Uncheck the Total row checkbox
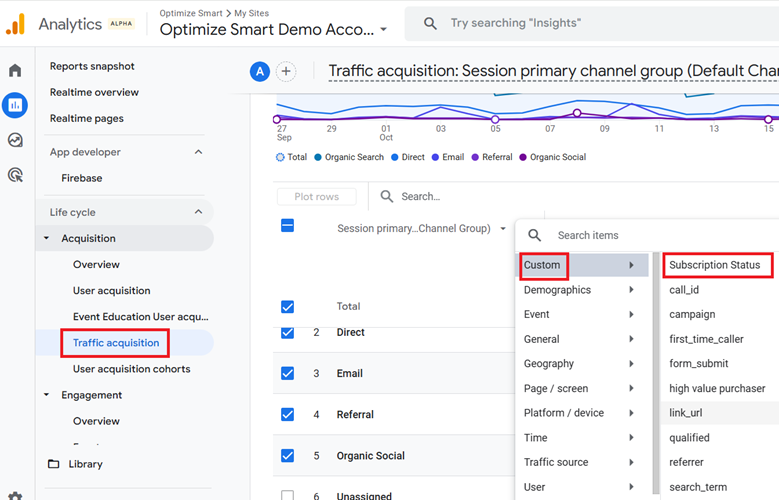Screen dimensions: 779x500 coord(288,307)
